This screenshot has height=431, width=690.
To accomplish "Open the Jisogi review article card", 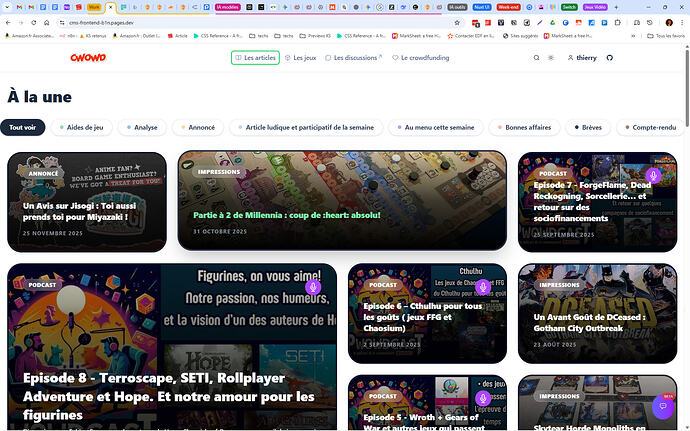I will click(x=87, y=202).
